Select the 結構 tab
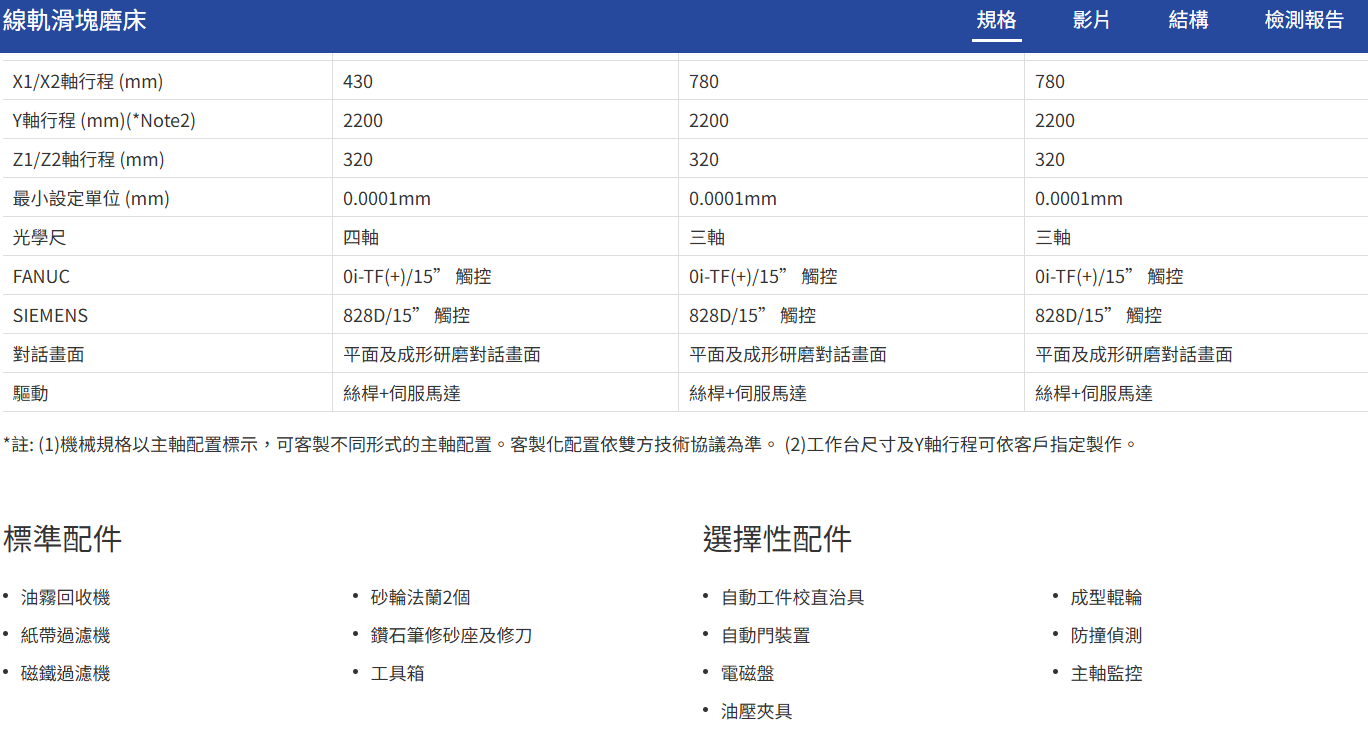 (x=1188, y=21)
